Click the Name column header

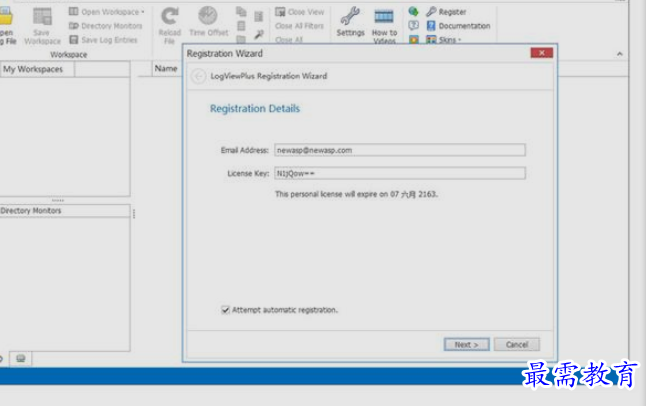[x=166, y=68]
